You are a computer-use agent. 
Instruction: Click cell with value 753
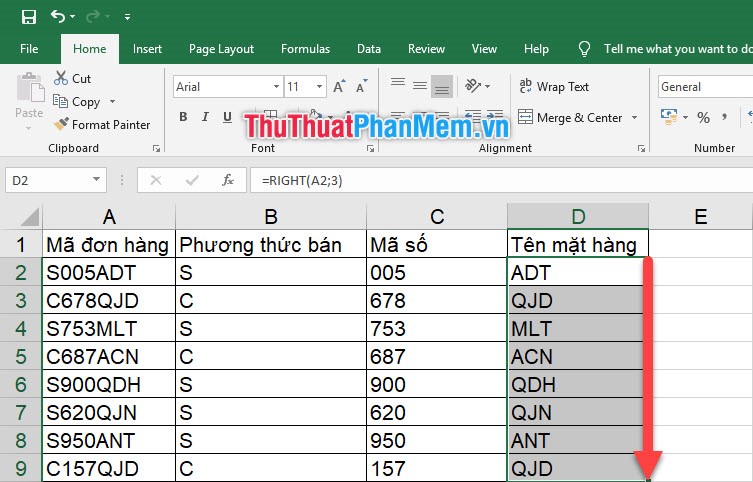[x=437, y=328]
